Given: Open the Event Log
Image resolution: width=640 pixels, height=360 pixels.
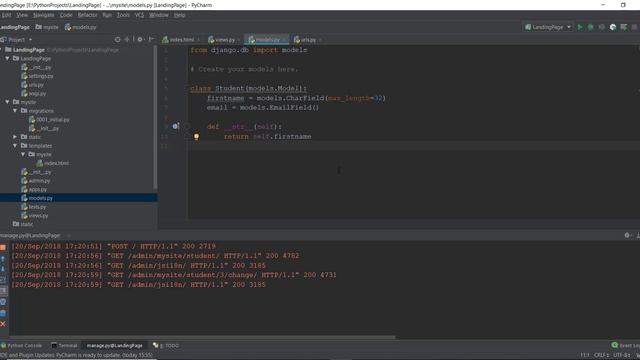Looking at the screenshot, I should coord(626,346).
